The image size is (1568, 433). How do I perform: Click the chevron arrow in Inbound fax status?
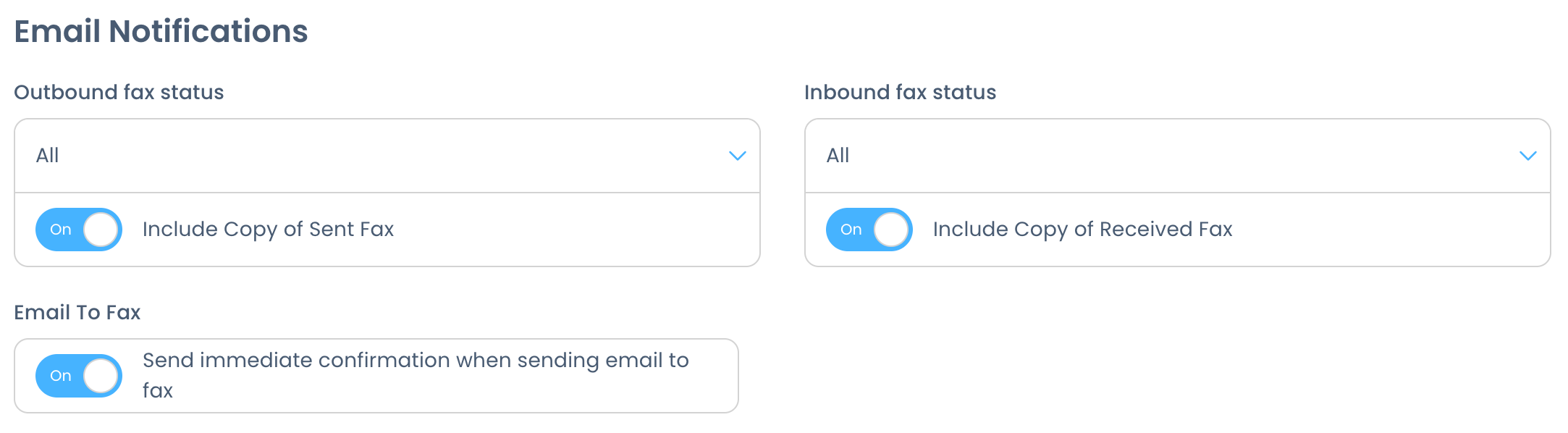(1527, 156)
